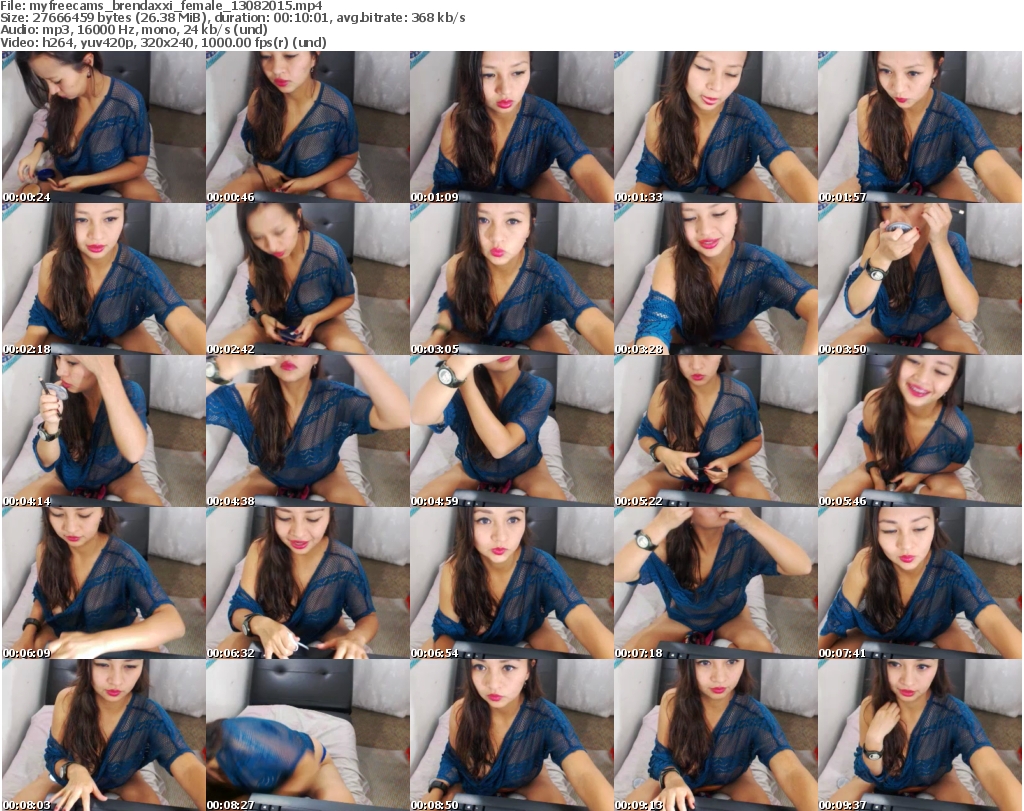Image resolution: width=1024 pixels, height=811 pixels.
Task: Open the thumbnail at 00:04:14
Action: (x=104, y=431)
